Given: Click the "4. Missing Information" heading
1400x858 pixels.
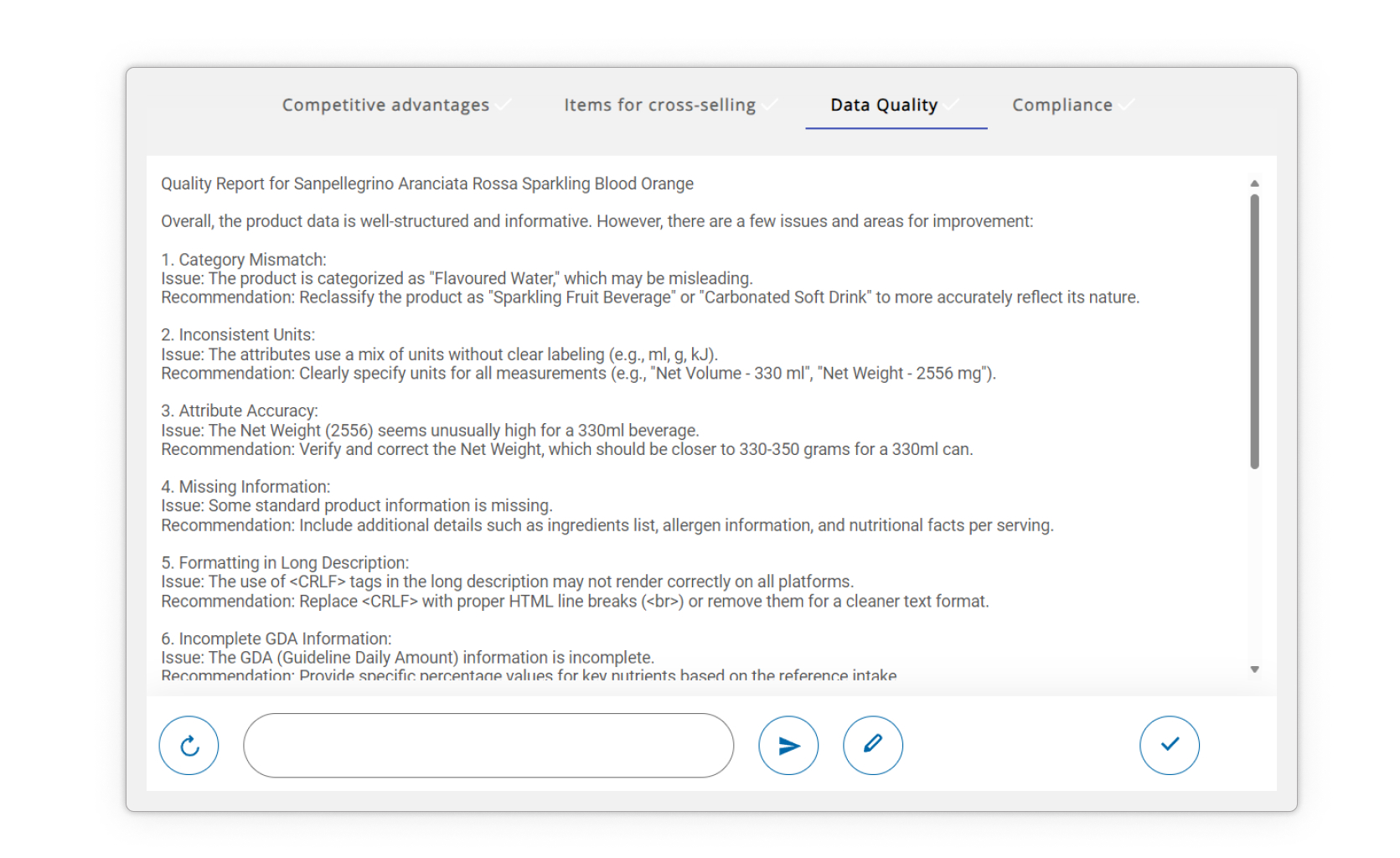Looking at the screenshot, I should click(245, 487).
